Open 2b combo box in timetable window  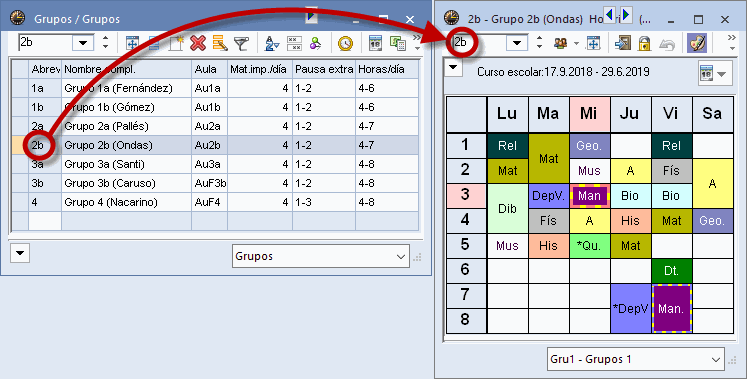(517, 43)
